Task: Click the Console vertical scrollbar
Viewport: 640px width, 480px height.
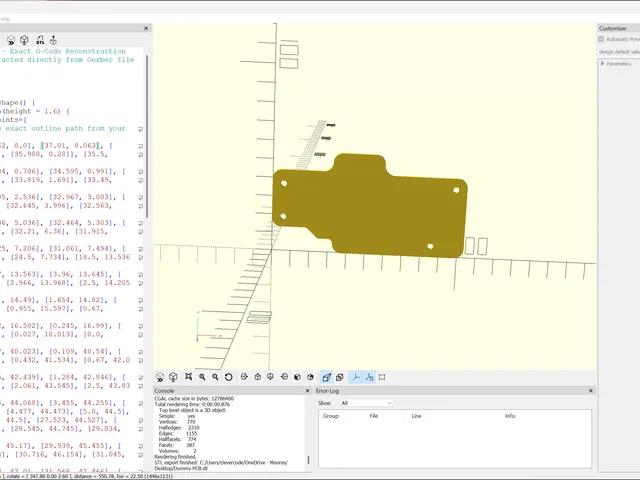Action: (x=308, y=460)
